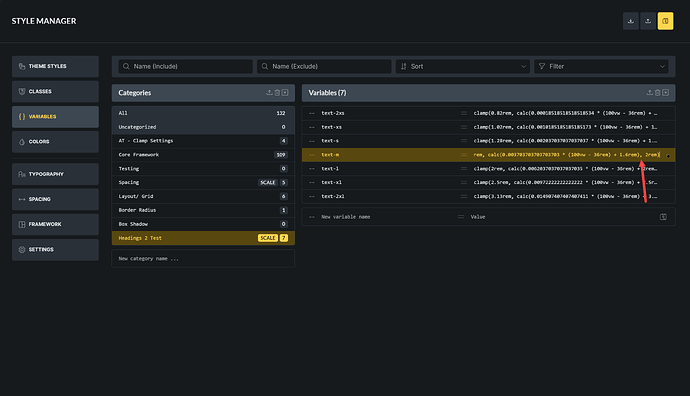Click the export icon in the top bar
Viewport: 690px width, 396px height.
tap(648, 21)
